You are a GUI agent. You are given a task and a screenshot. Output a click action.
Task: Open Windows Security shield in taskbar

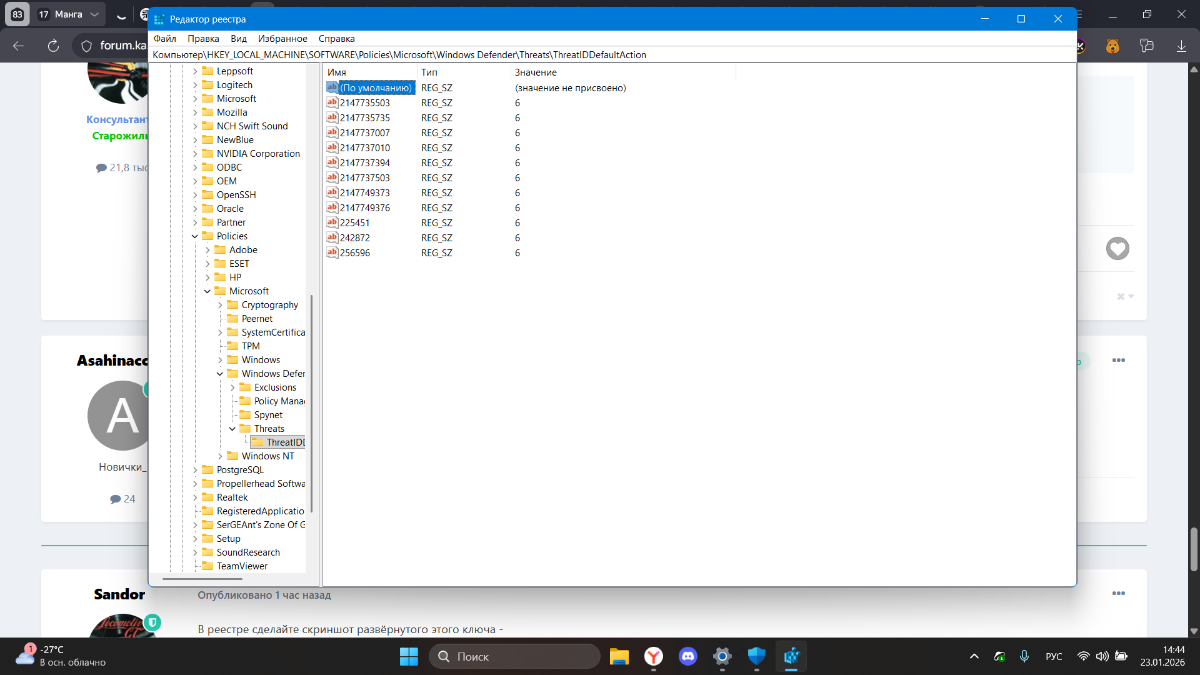coord(756,657)
